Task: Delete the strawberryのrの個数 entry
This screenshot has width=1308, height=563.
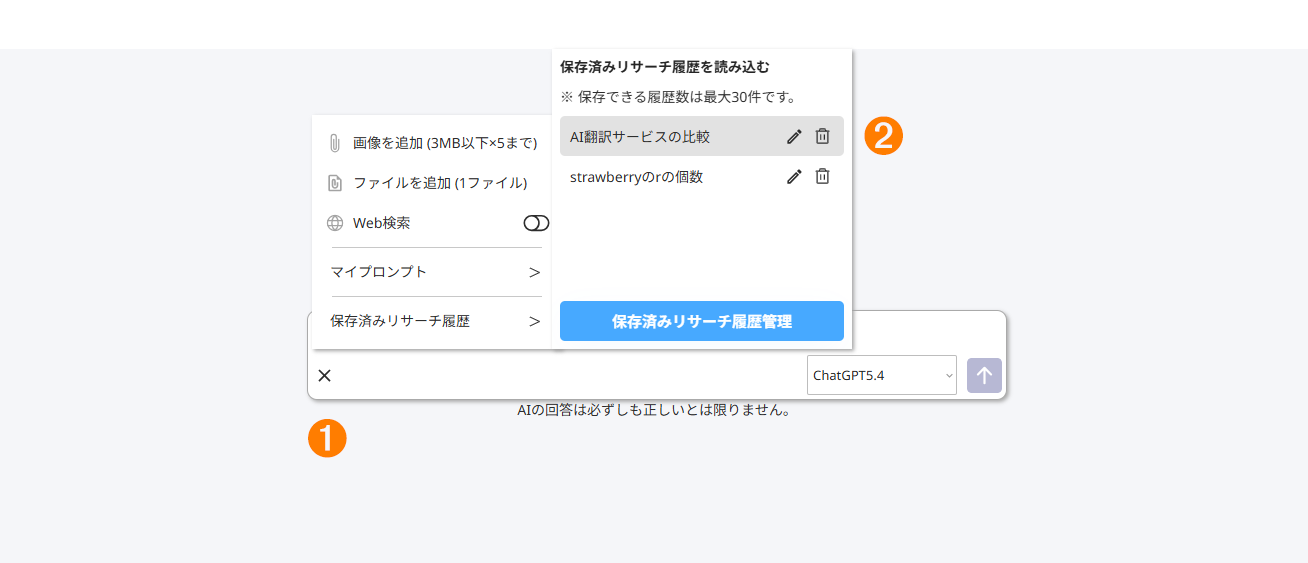Action: click(x=822, y=176)
